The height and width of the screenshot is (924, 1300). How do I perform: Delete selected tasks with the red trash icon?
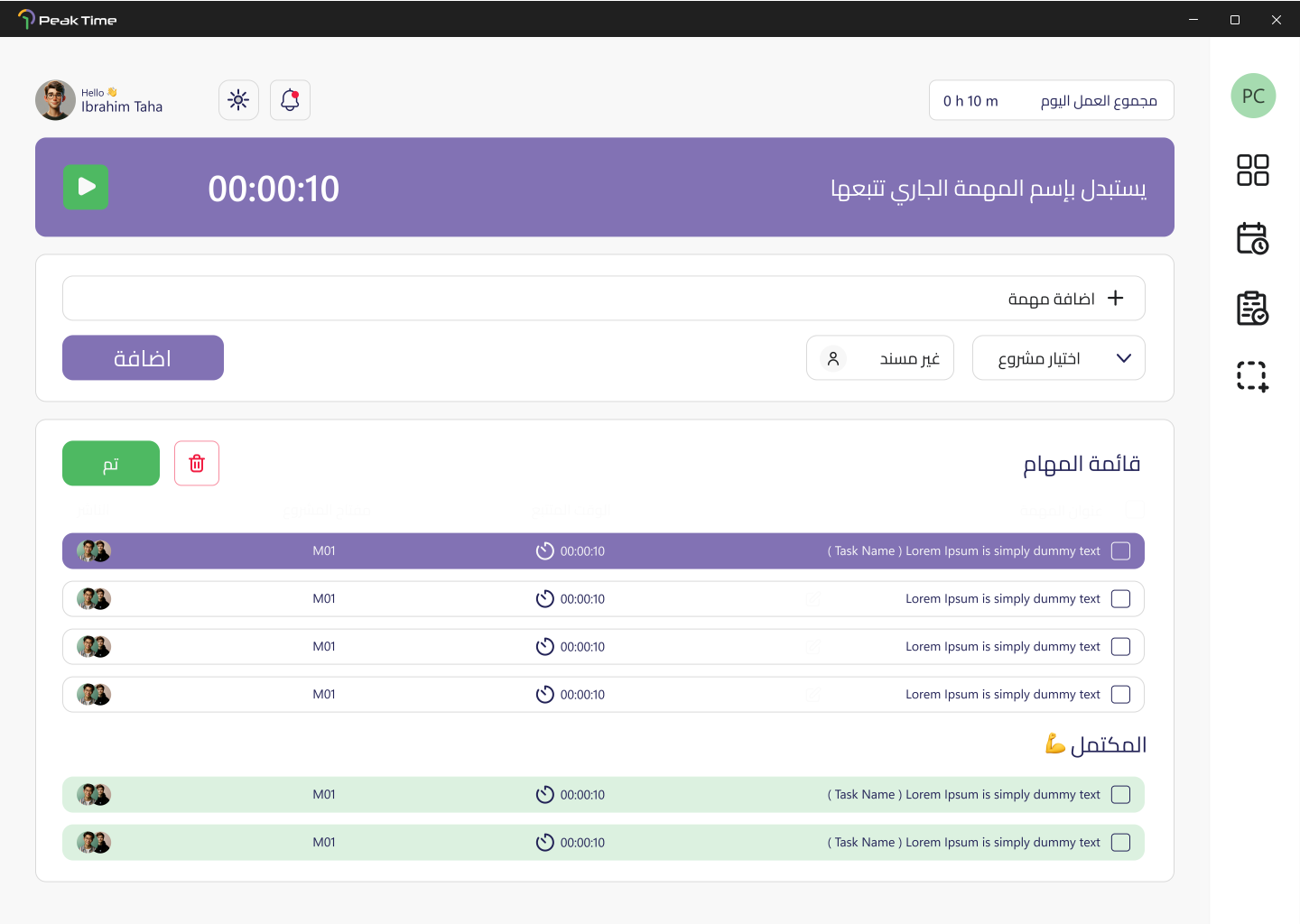tap(197, 464)
